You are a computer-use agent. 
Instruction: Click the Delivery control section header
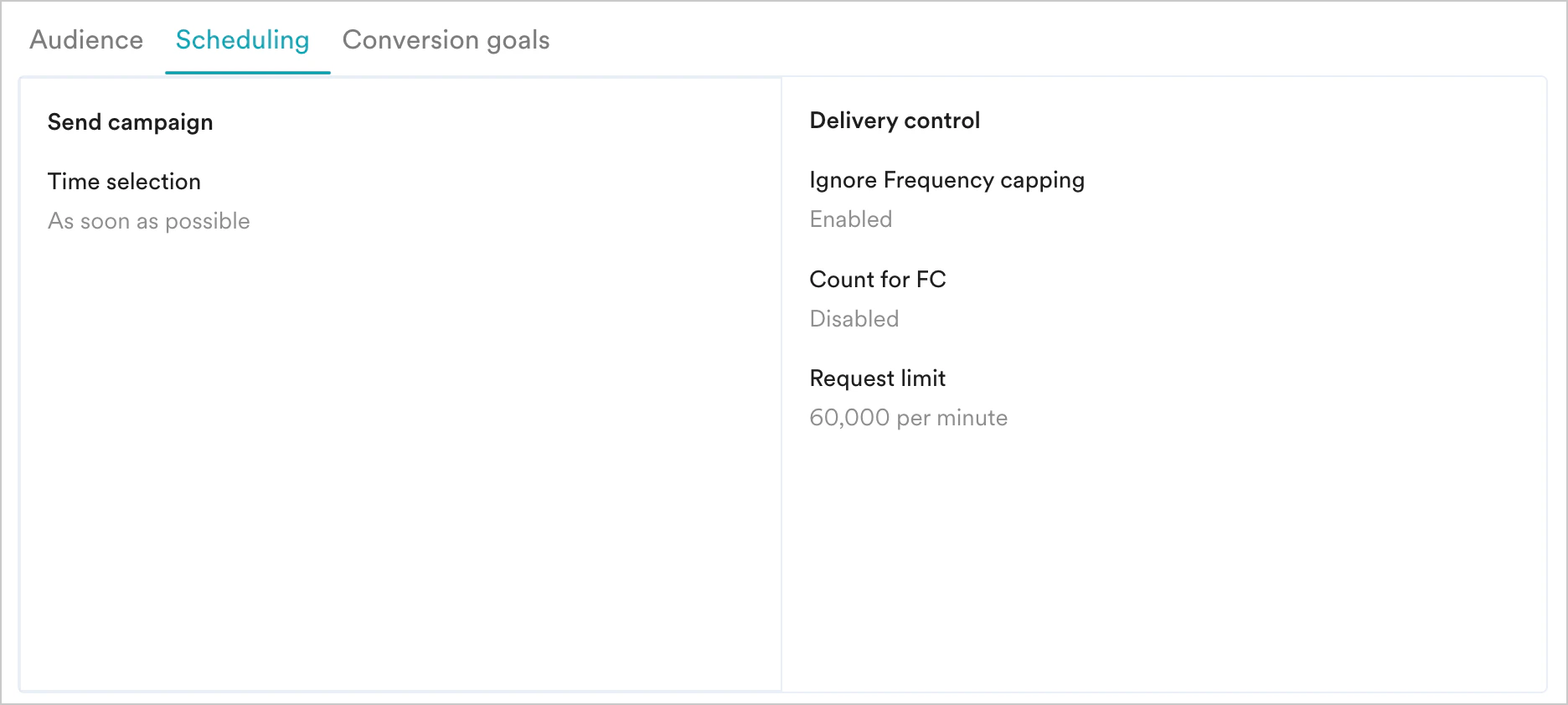point(894,120)
